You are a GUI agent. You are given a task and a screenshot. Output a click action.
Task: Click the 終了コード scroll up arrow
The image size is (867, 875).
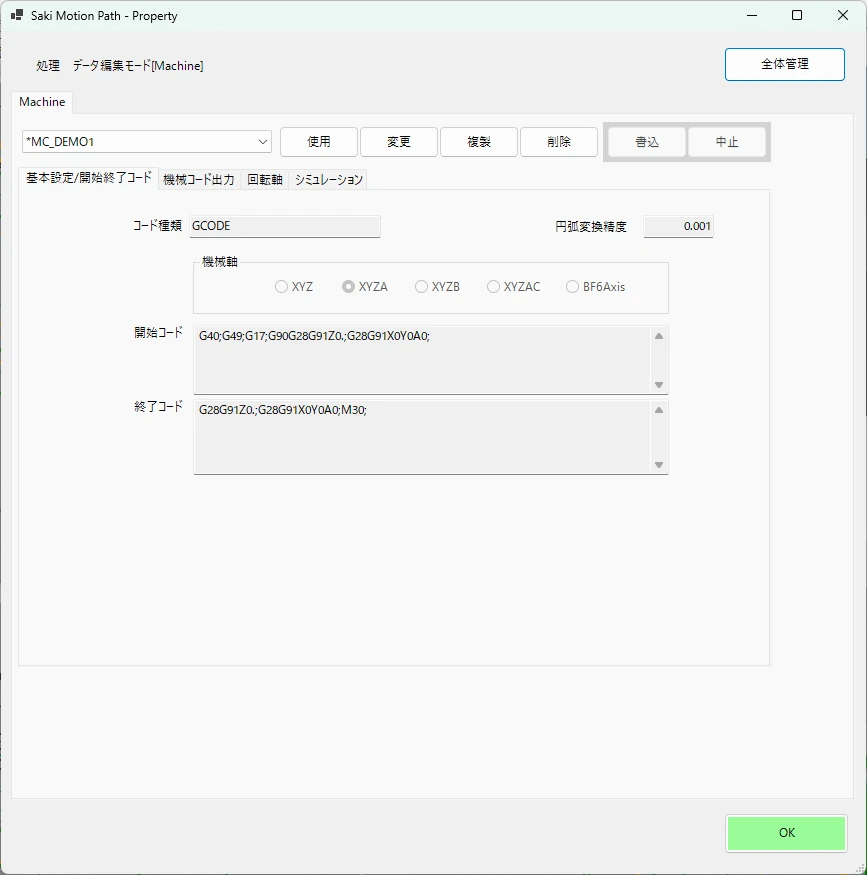(659, 410)
